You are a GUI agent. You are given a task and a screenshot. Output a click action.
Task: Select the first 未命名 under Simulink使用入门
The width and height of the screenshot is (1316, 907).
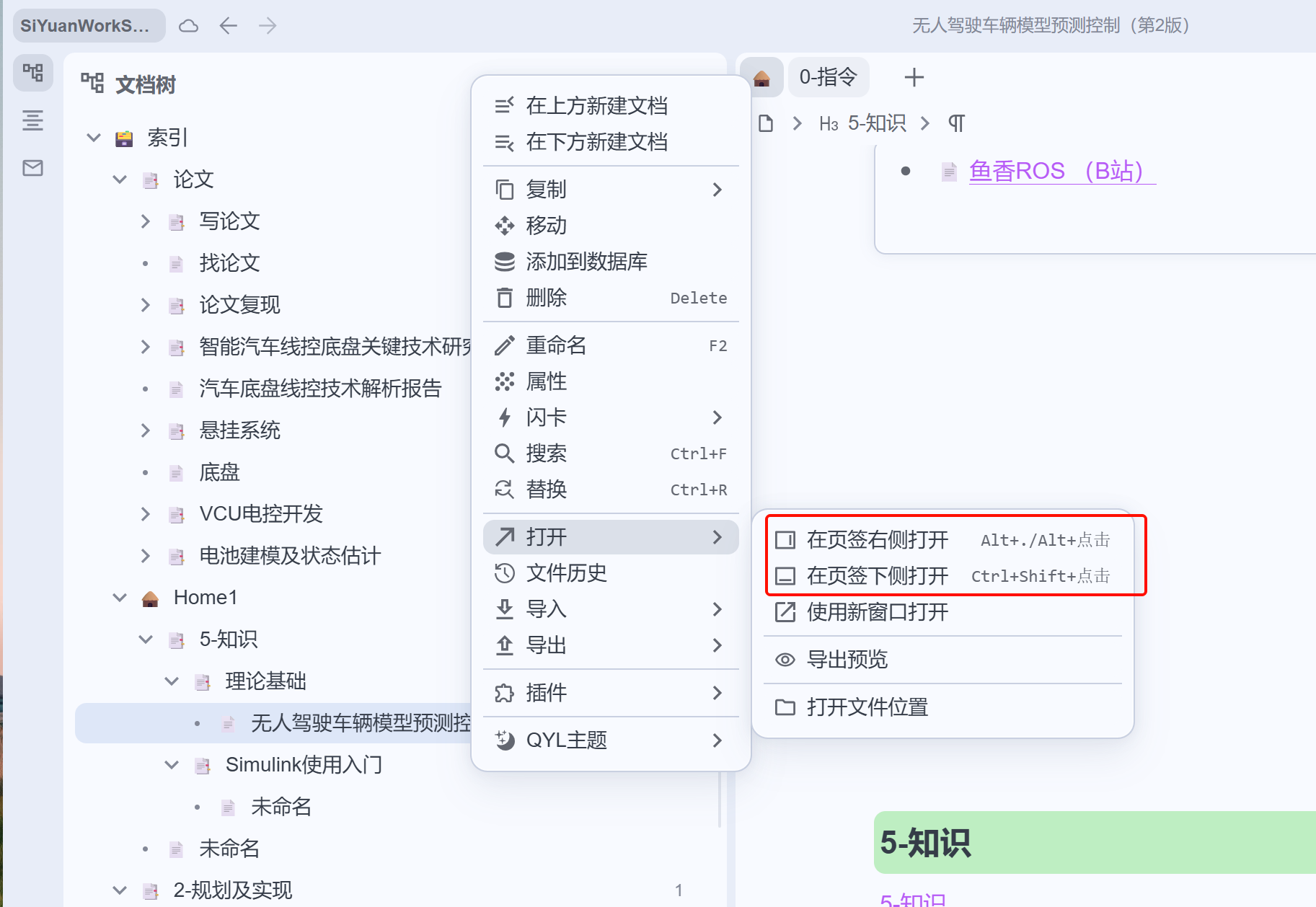coord(281,807)
